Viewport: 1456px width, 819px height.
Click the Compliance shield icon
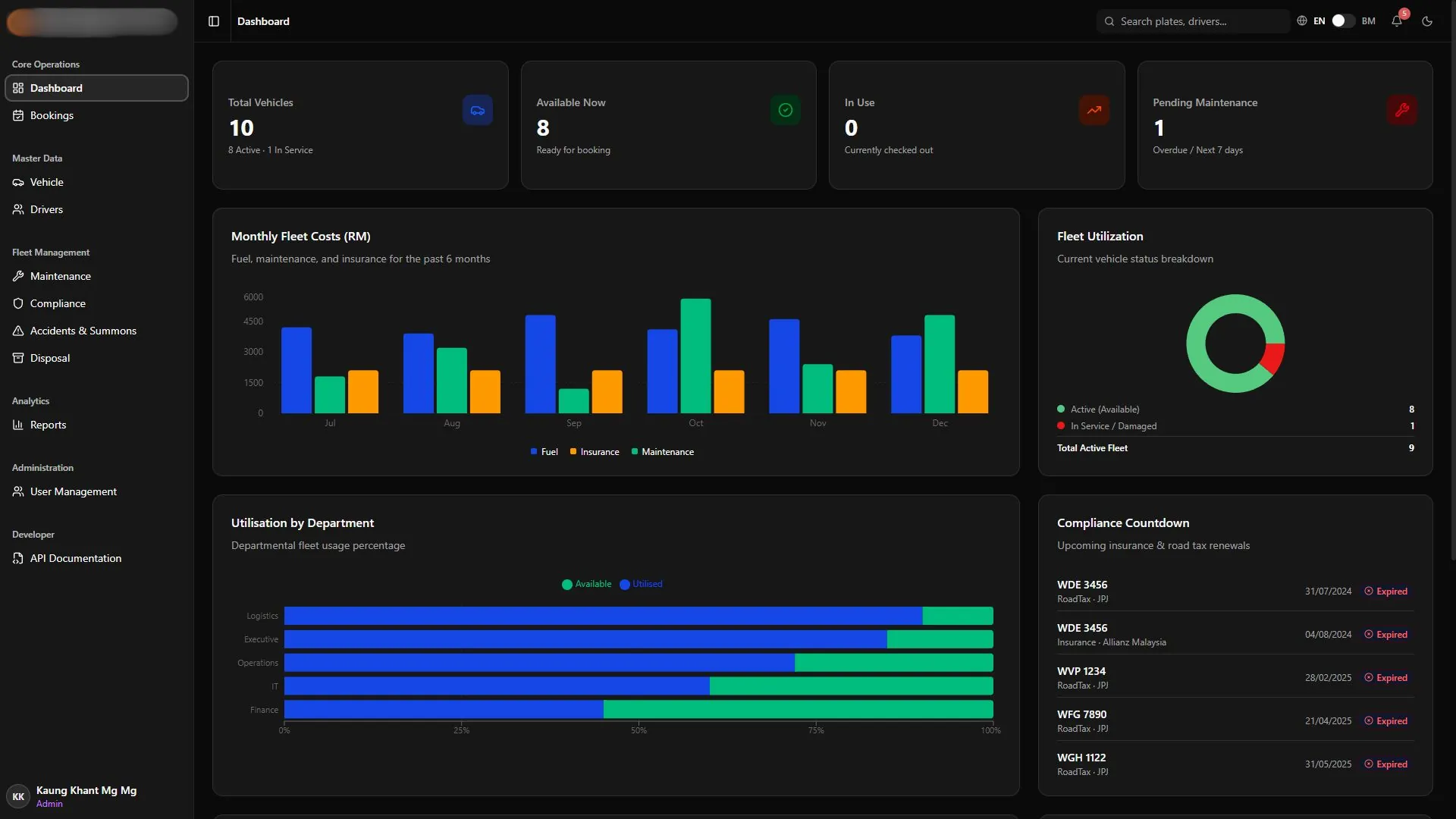pyautogui.click(x=18, y=303)
